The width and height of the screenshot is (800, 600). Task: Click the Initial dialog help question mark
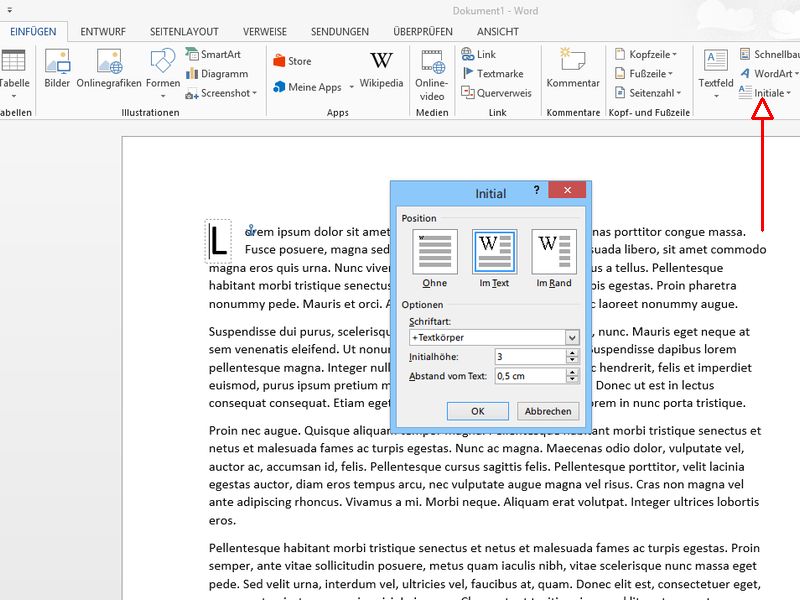(537, 190)
